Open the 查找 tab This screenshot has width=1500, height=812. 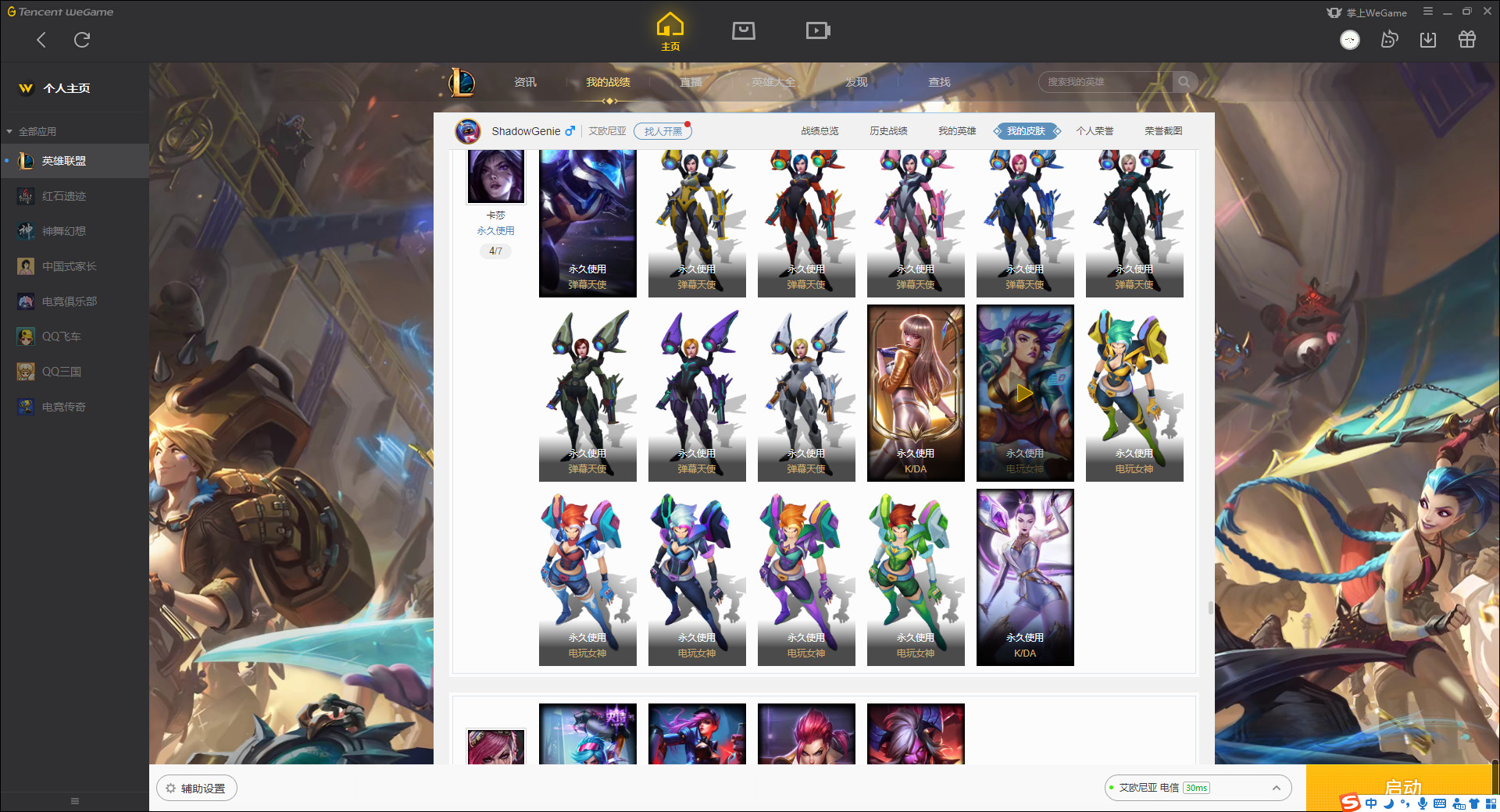939,82
